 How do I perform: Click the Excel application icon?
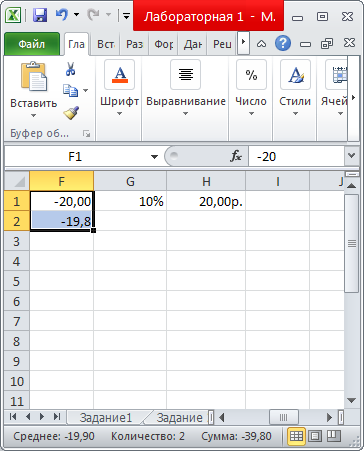[x=13, y=15]
